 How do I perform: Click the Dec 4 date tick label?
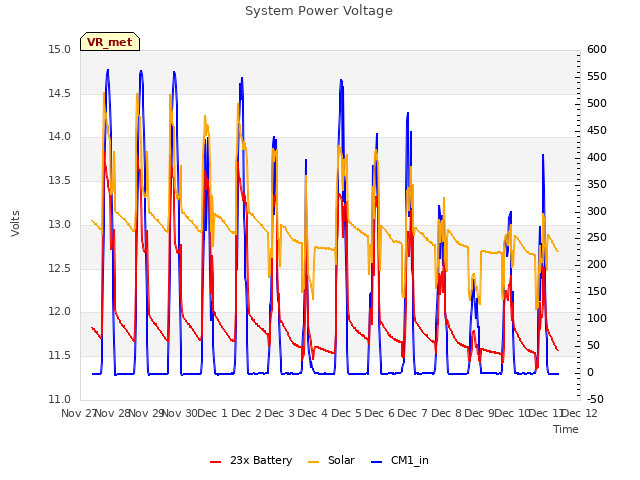[x=312, y=413]
